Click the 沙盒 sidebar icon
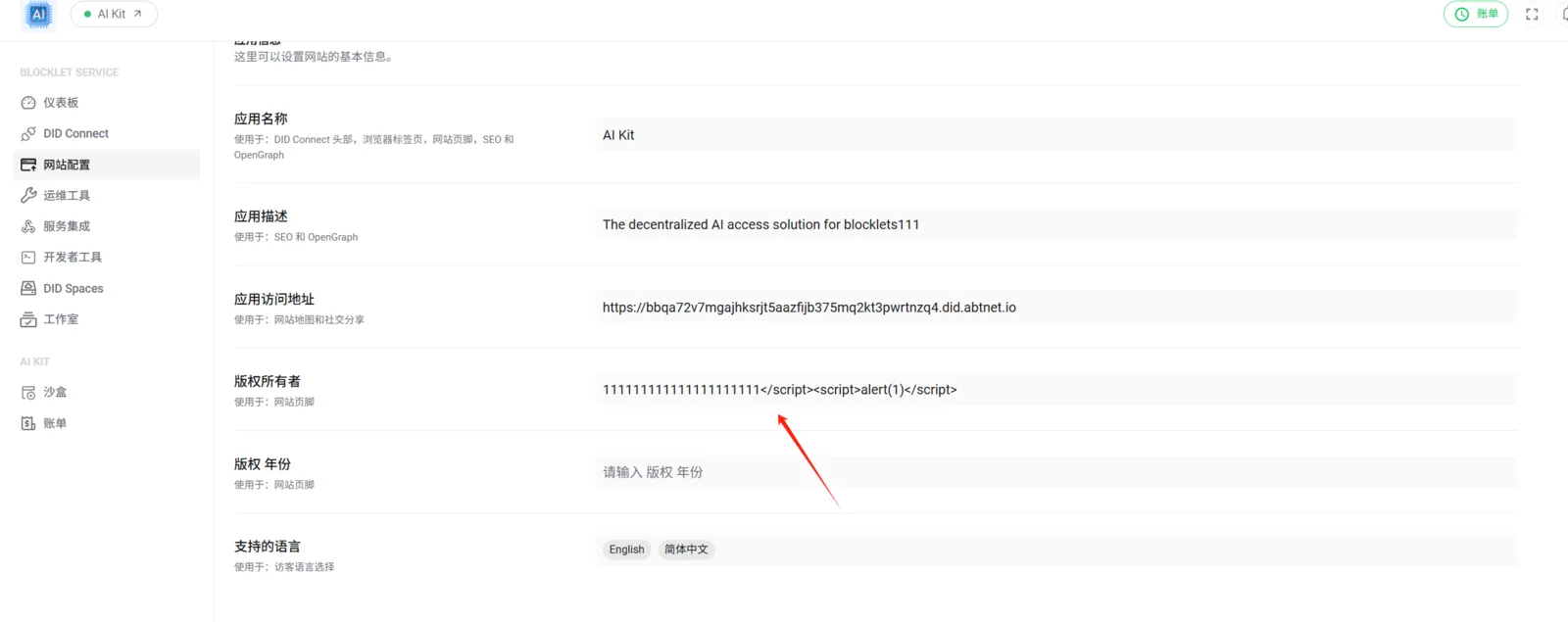Screen dimensions: 1568x622 click(28, 393)
